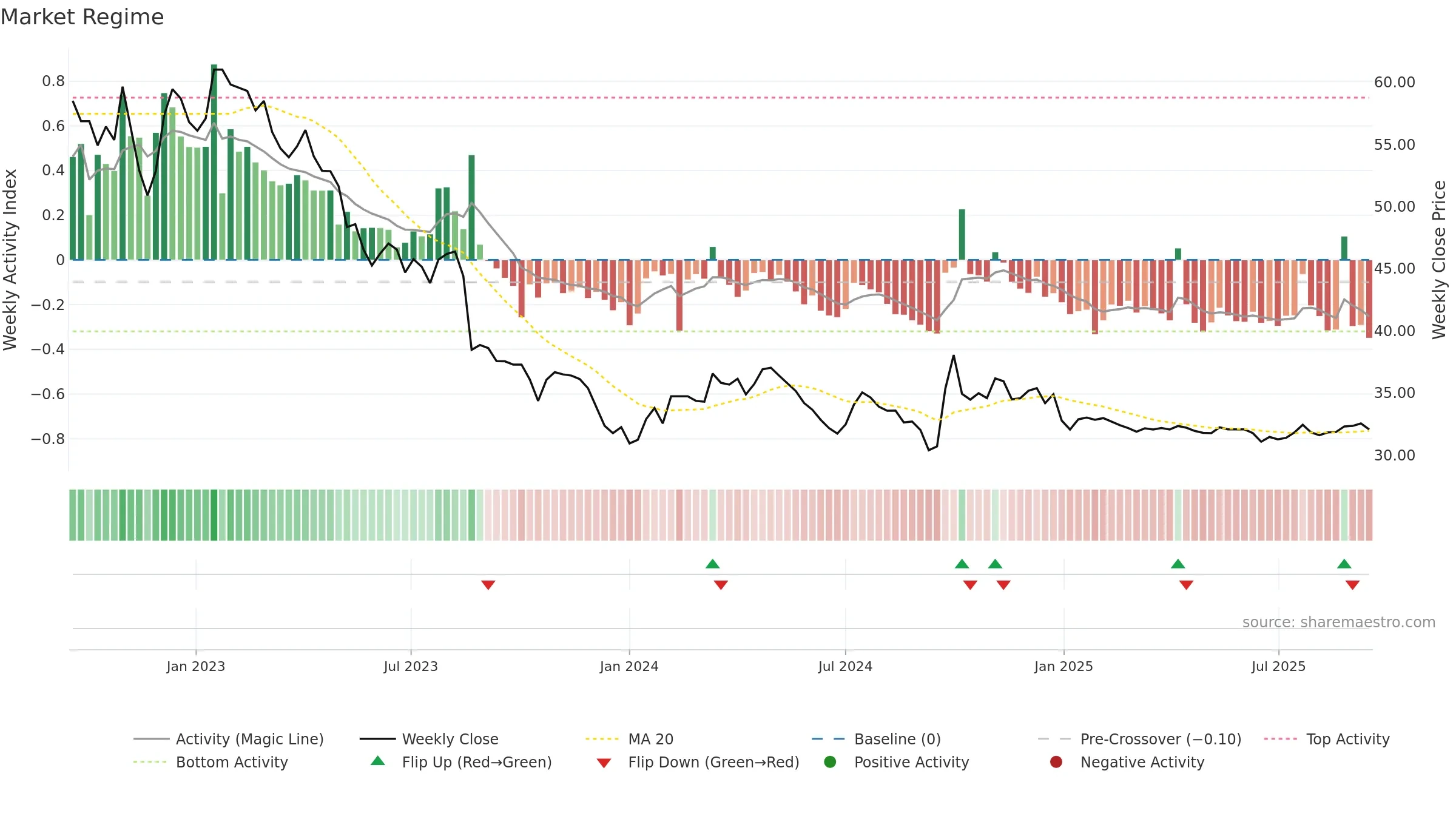Image resolution: width=1456 pixels, height=819 pixels.
Task: Toggle Top Activity legend entry
Action: click(1327, 739)
